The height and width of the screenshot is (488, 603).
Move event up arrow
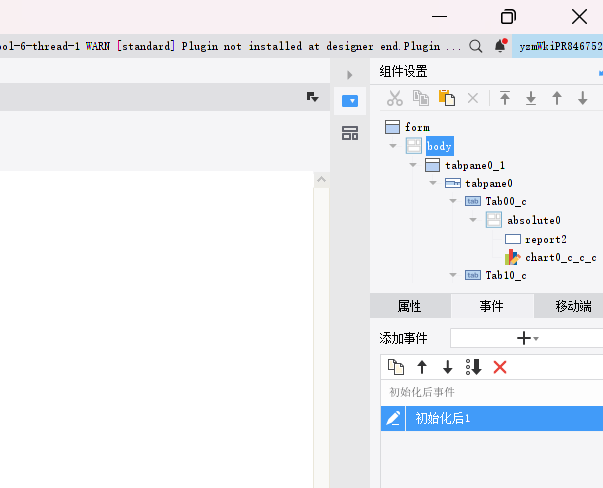tap(422, 367)
